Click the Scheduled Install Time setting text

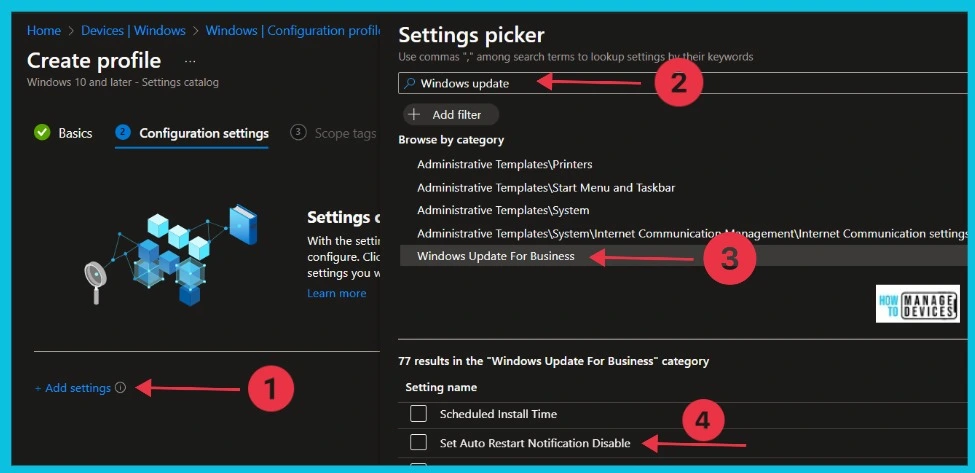[x=498, y=414]
